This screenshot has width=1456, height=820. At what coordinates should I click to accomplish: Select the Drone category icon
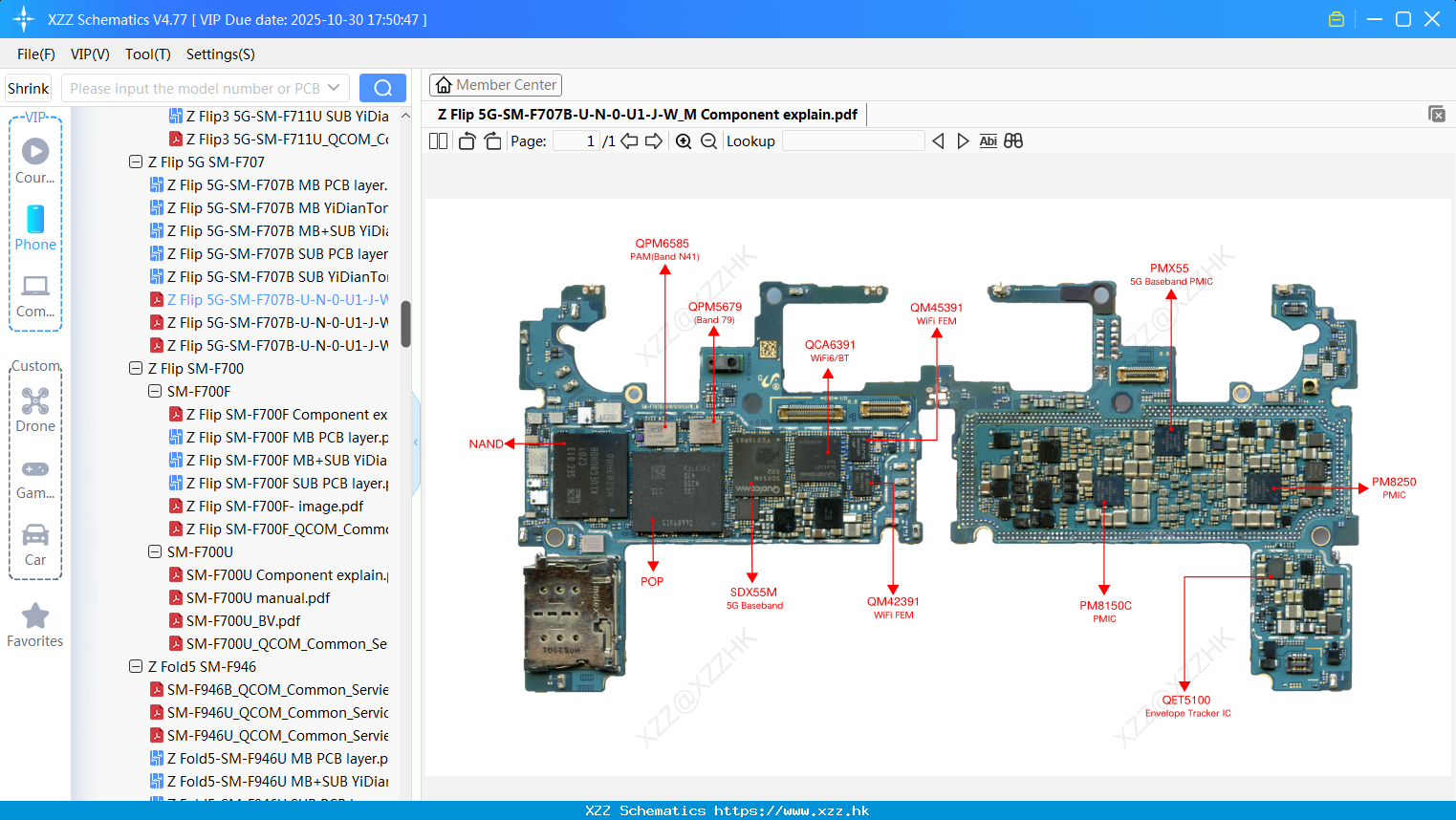(35, 410)
